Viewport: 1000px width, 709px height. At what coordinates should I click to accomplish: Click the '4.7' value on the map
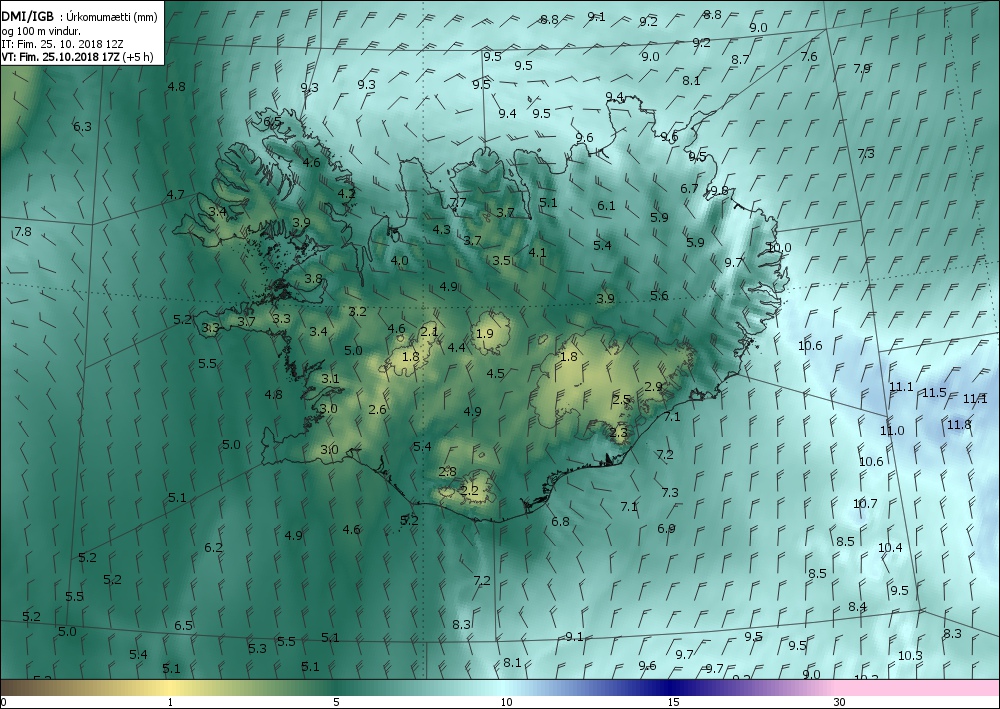click(x=175, y=194)
